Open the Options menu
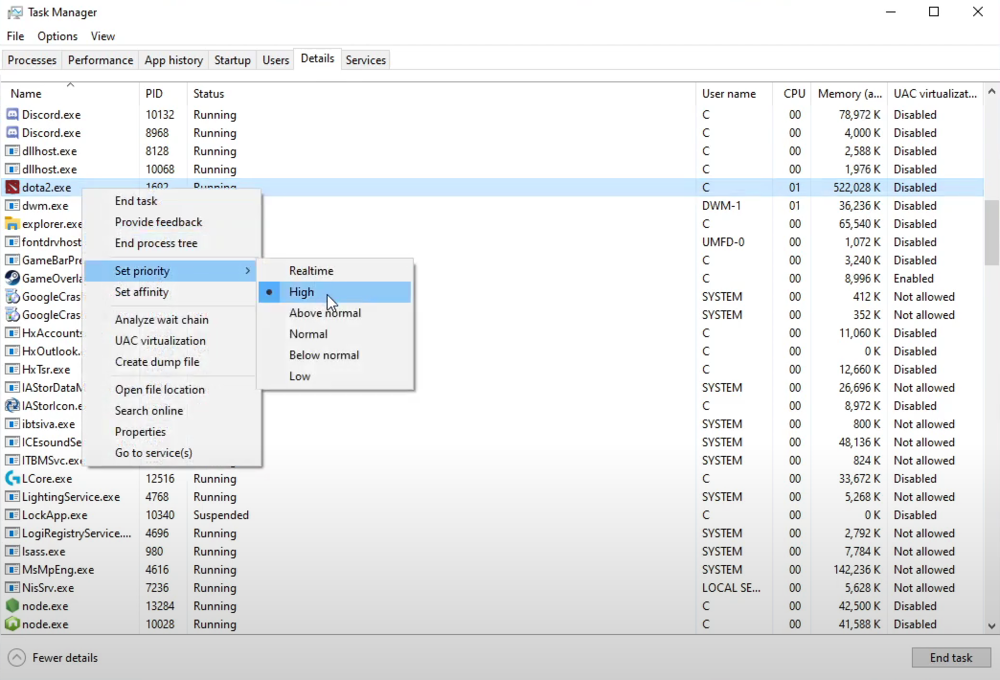This screenshot has width=1000, height=680. pos(57,36)
